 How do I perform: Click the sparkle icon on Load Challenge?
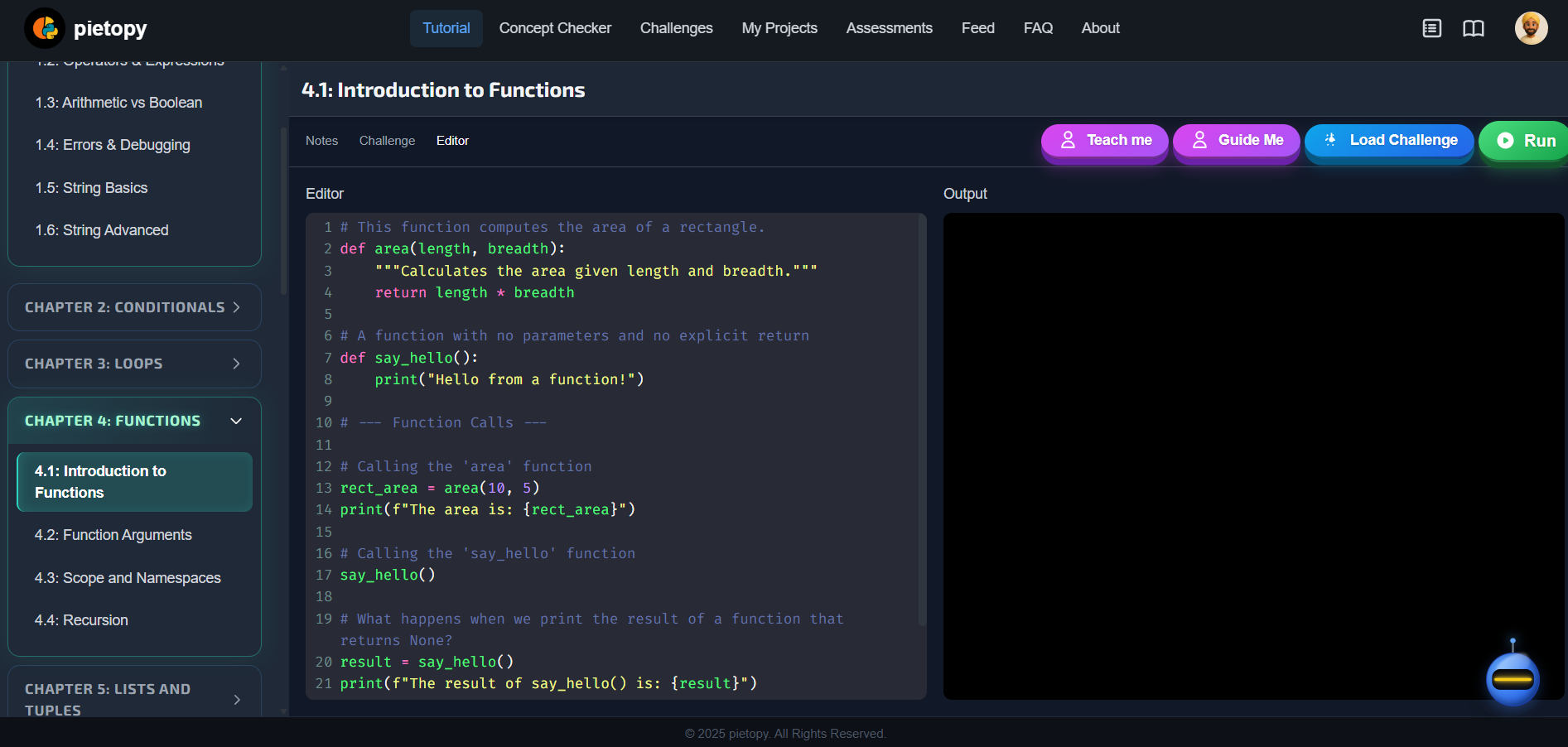[x=1331, y=140]
